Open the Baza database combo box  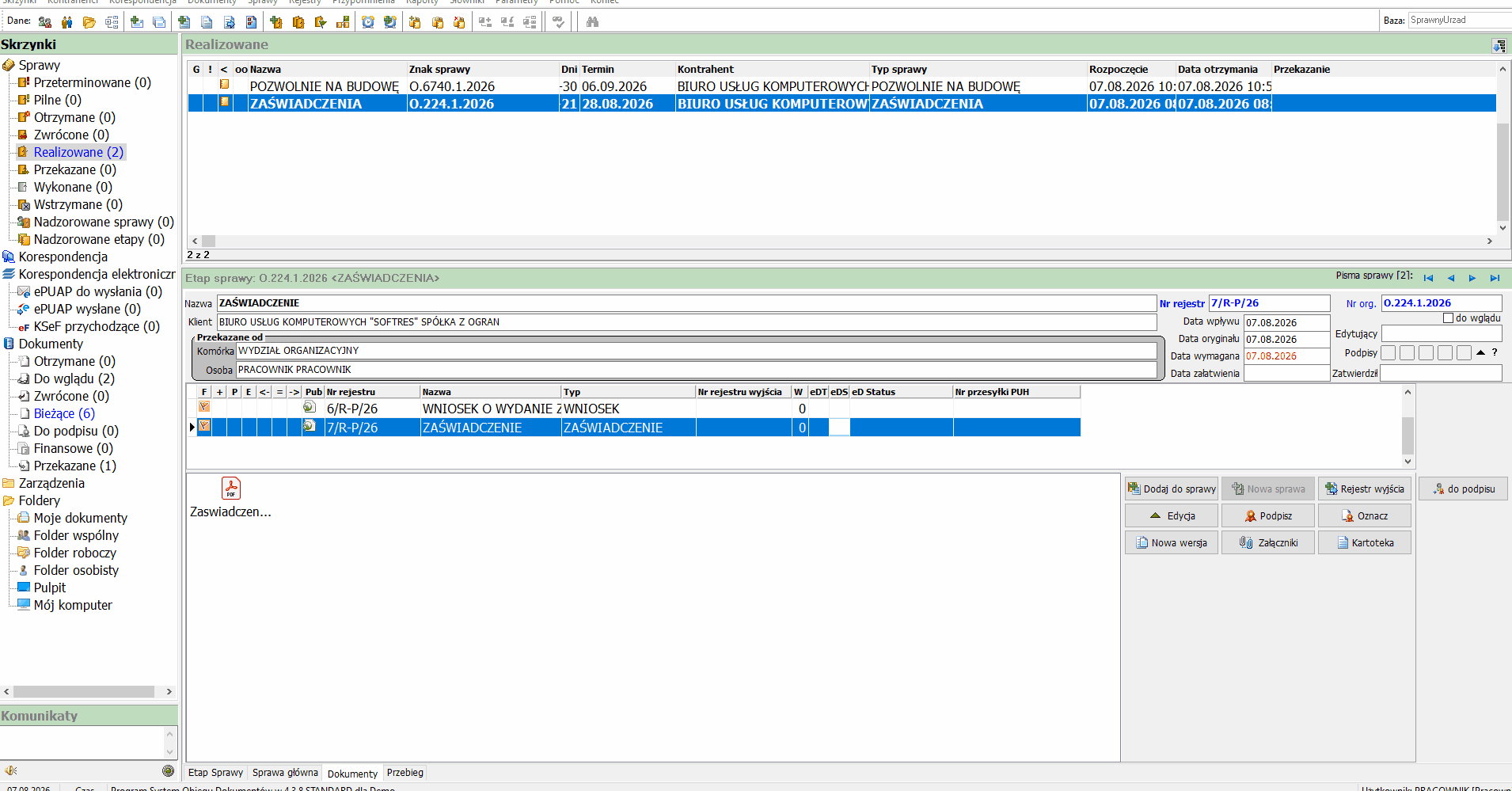(1460, 21)
